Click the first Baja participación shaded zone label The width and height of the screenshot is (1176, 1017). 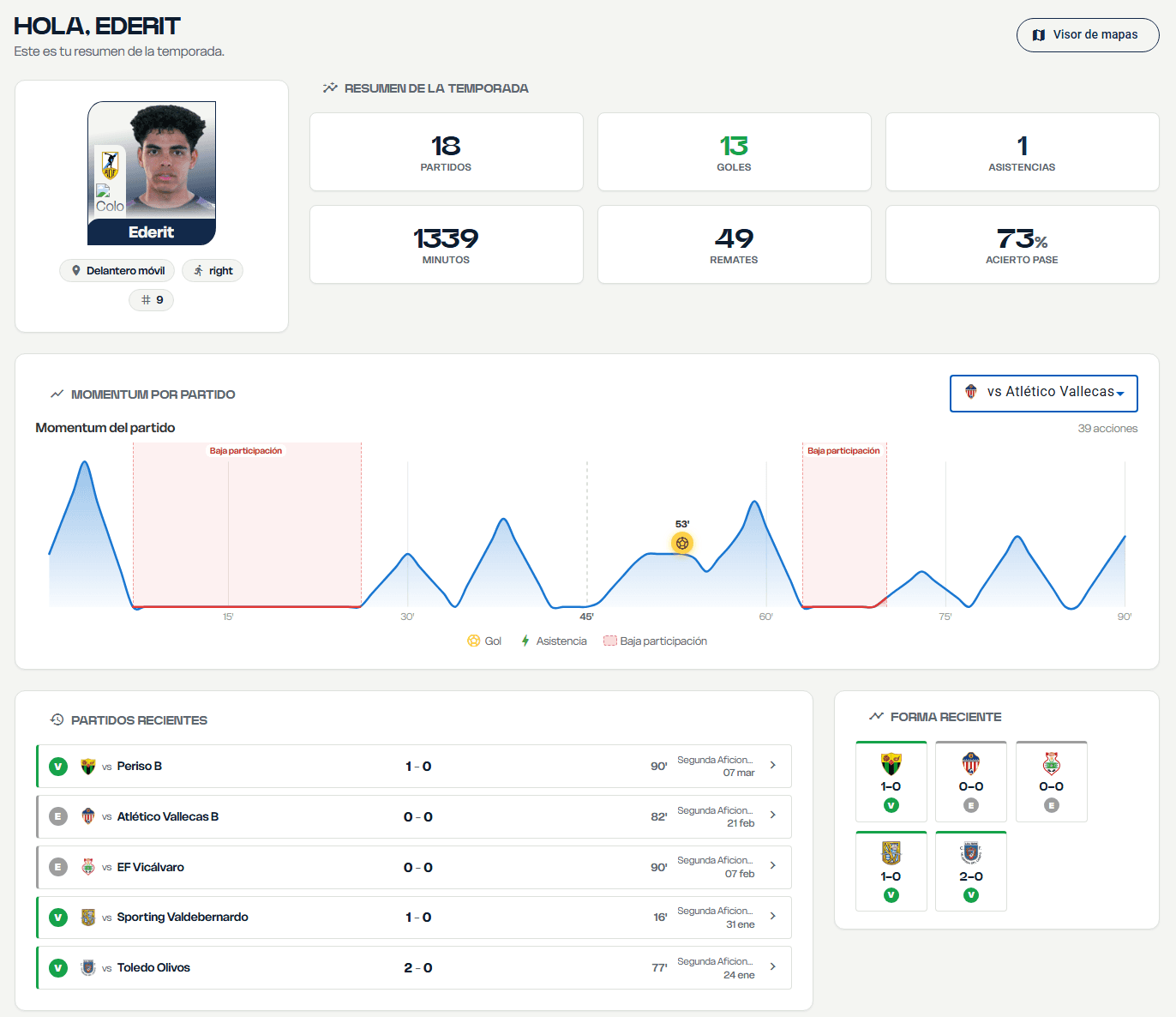click(x=246, y=451)
